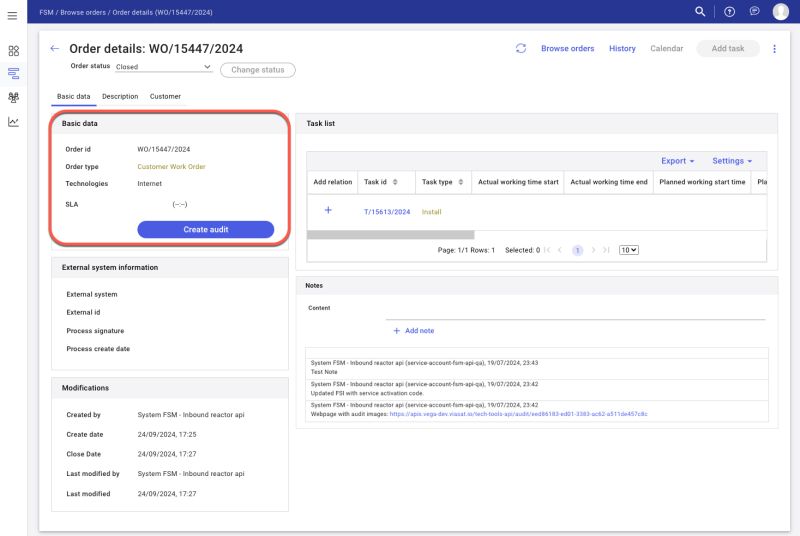The width and height of the screenshot is (800, 536).
Task: Click the Create date value 24/09/2024, 17:25
Action: point(167,435)
